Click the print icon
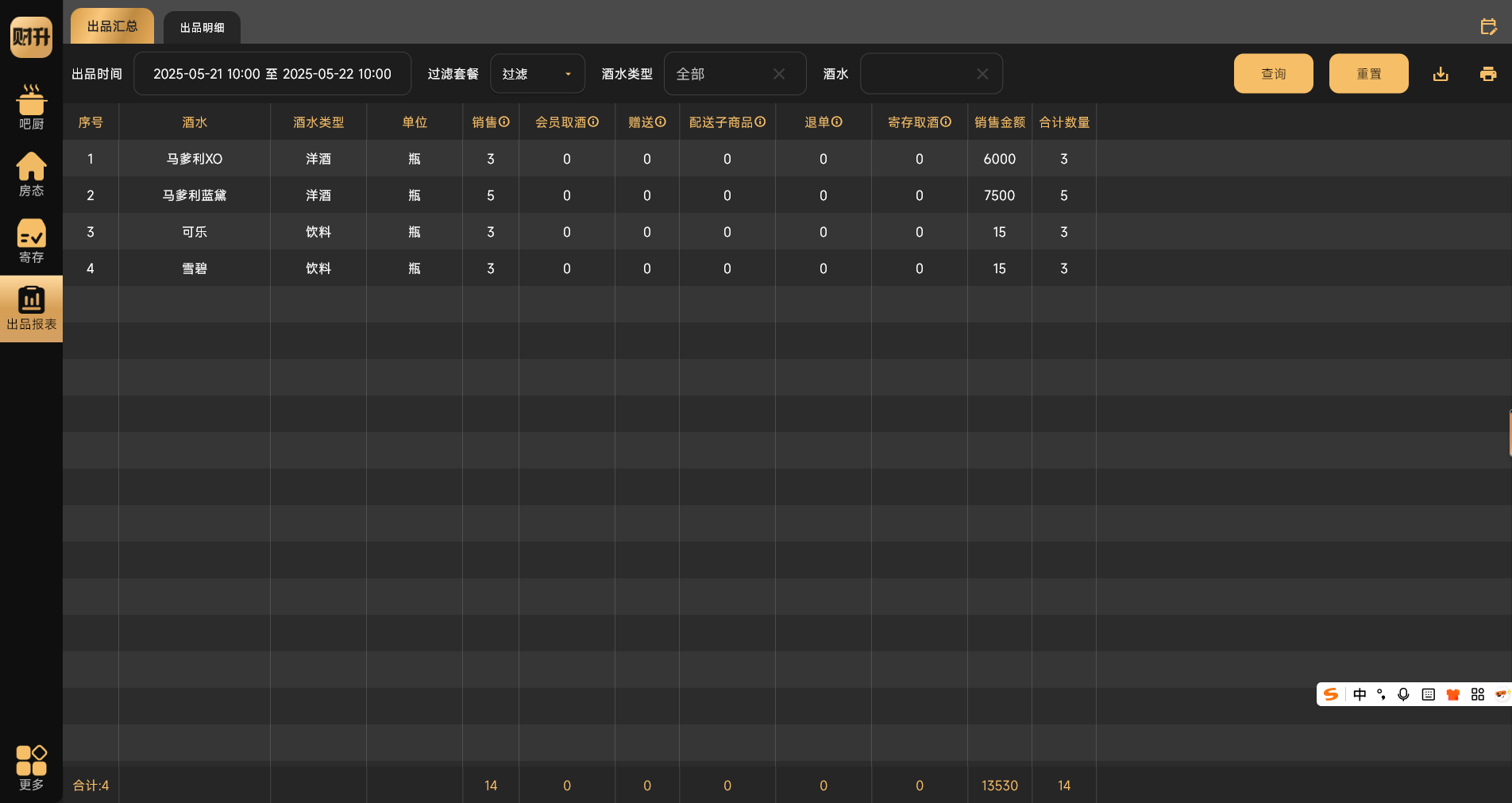This screenshot has height=803, width=1512. pos(1488,74)
